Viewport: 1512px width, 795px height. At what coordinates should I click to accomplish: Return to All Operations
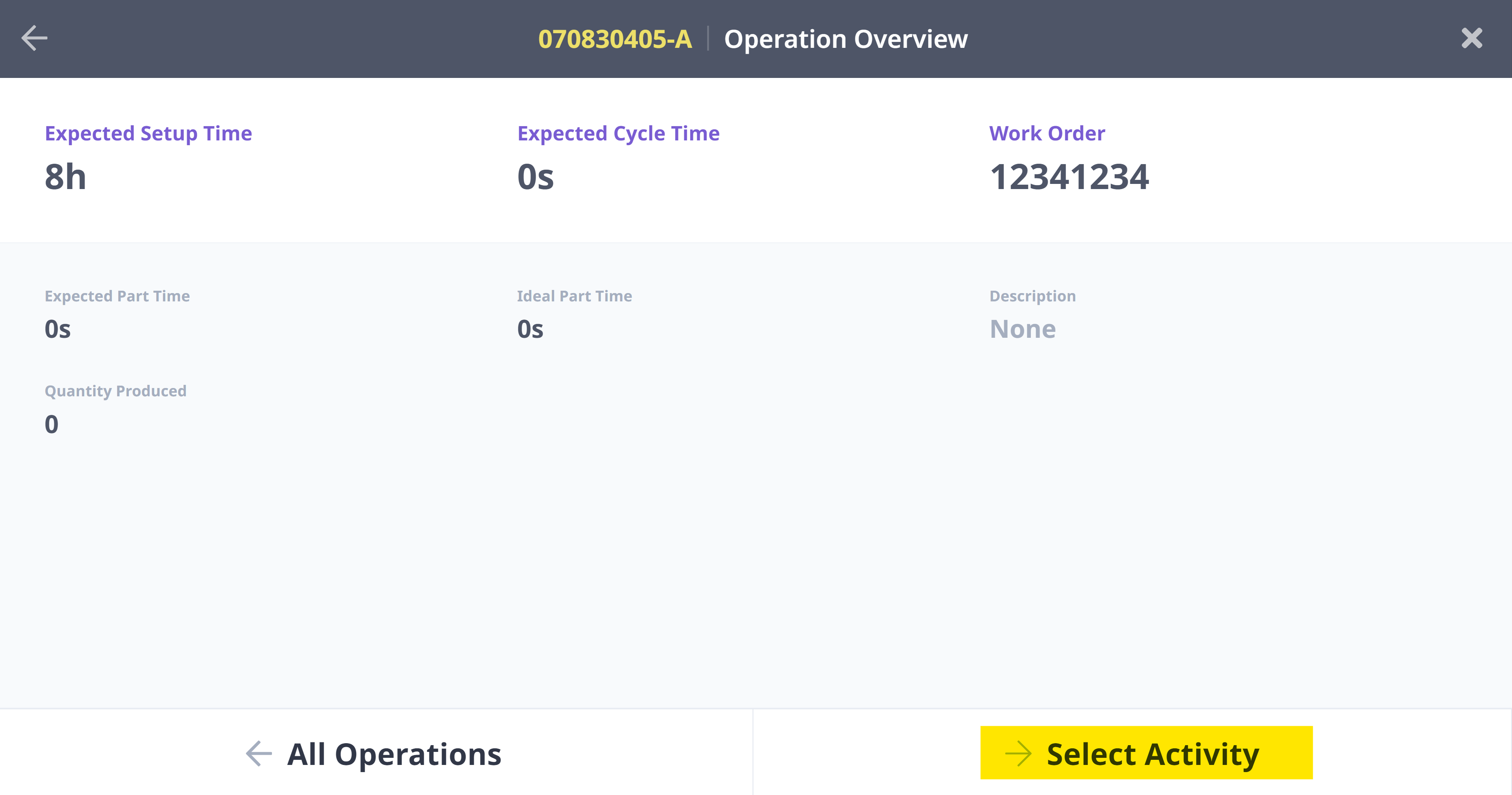click(x=374, y=753)
